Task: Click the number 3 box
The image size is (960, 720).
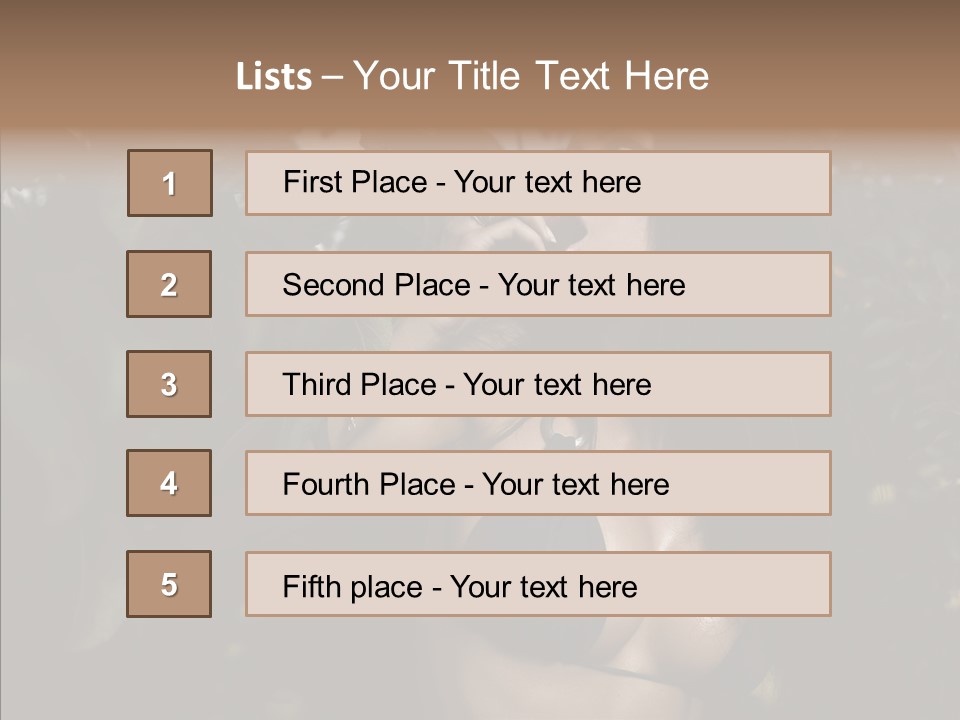Action: coord(169,384)
